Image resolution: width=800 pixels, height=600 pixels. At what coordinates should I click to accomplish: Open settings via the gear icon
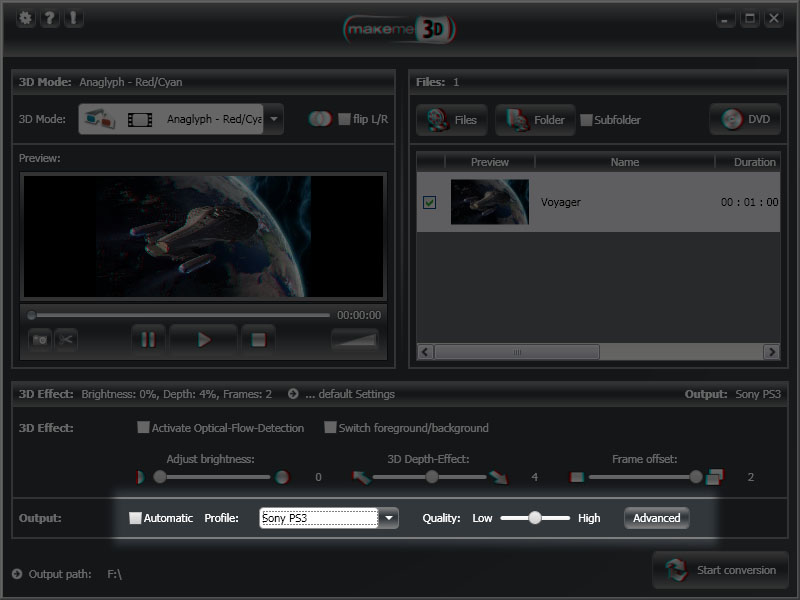click(25, 19)
